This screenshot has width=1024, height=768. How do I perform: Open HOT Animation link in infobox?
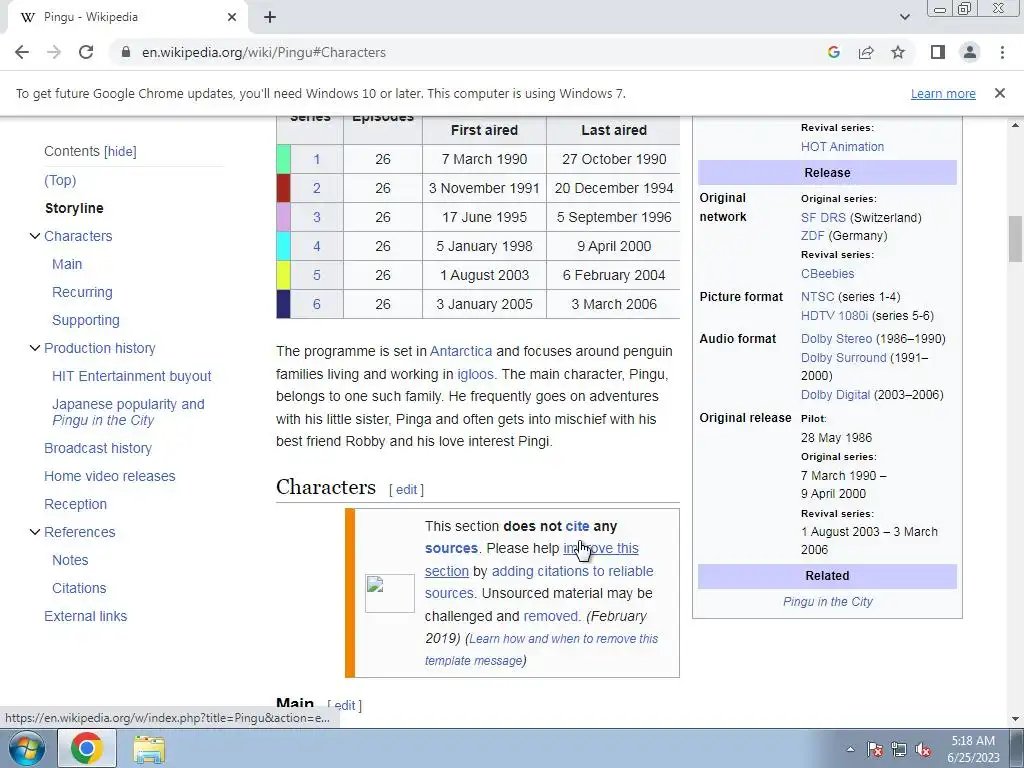tap(842, 147)
